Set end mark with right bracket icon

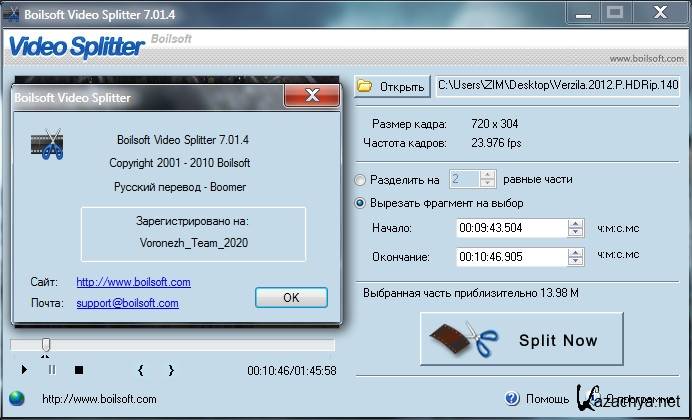point(171,370)
